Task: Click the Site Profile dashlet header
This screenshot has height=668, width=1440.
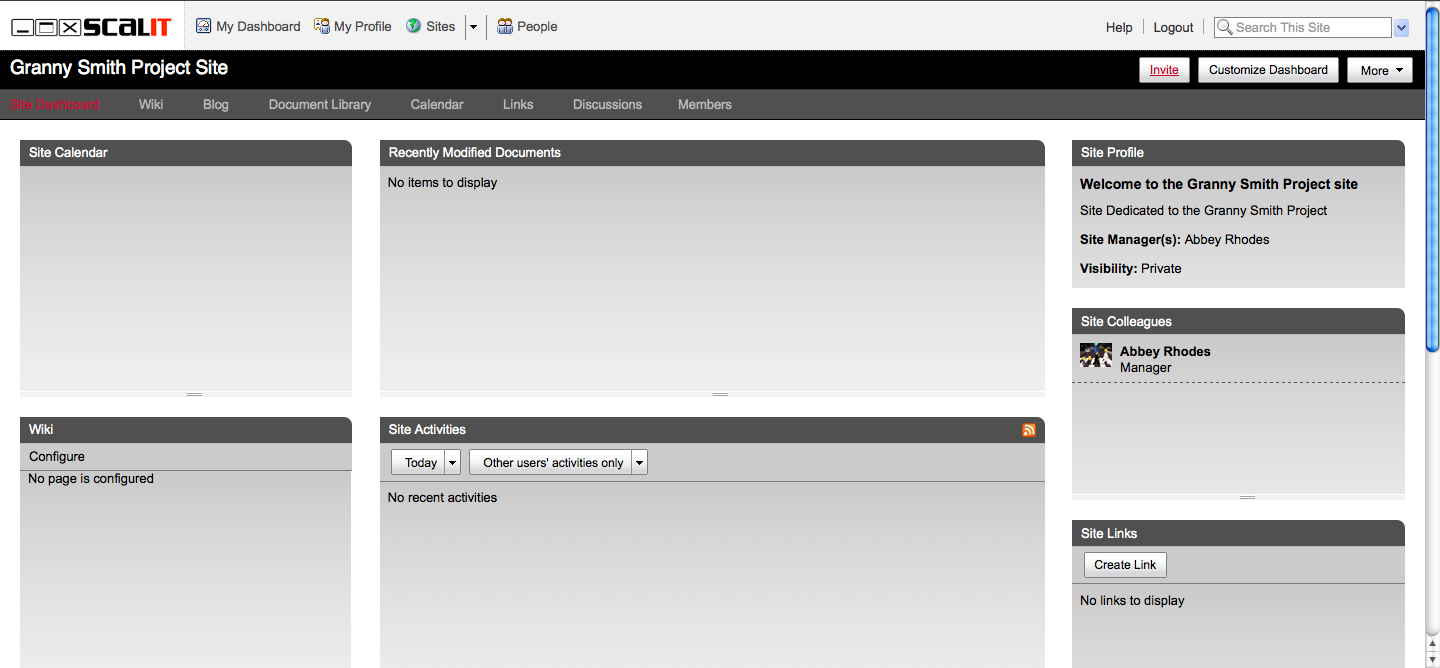Action: click(x=1238, y=153)
